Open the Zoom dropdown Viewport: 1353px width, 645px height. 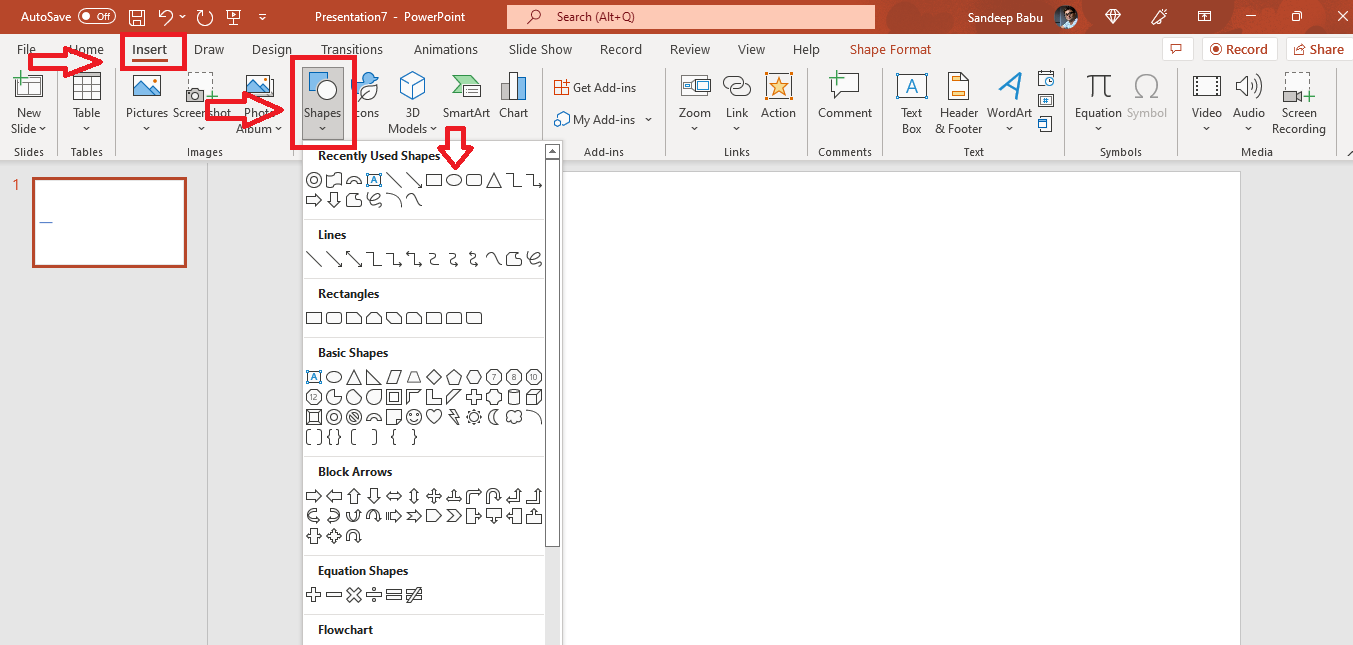(x=695, y=128)
